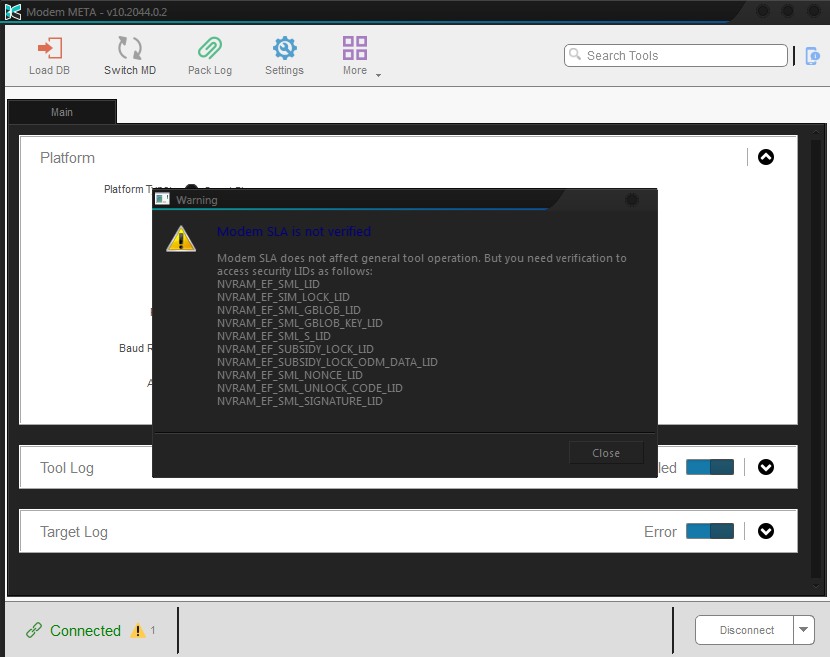Click the Warning dialog window icon
The width and height of the screenshot is (830, 657).
point(162,199)
